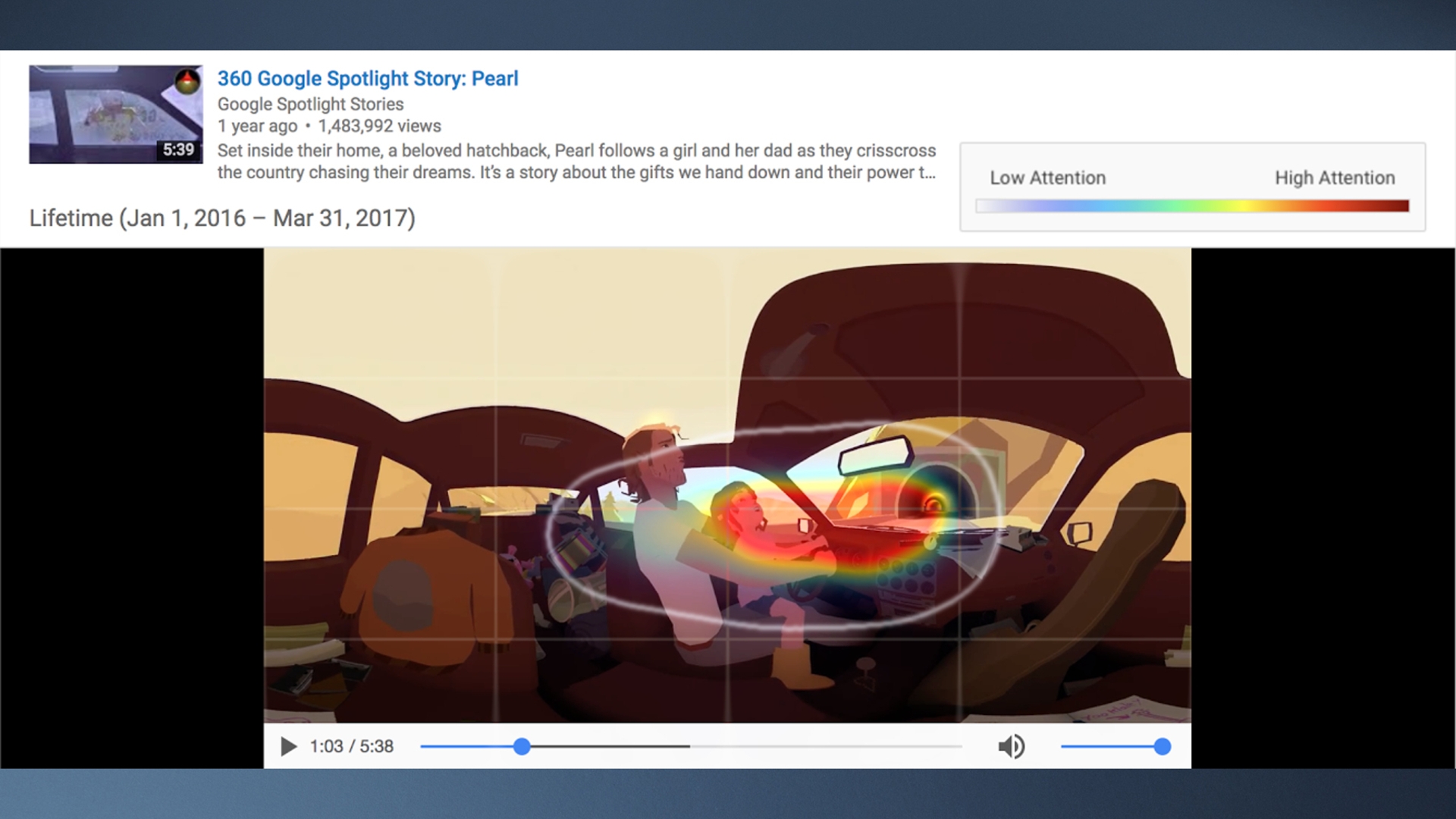Click the Pearl video thumbnail
The width and height of the screenshot is (1456, 819).
(116, 115)
